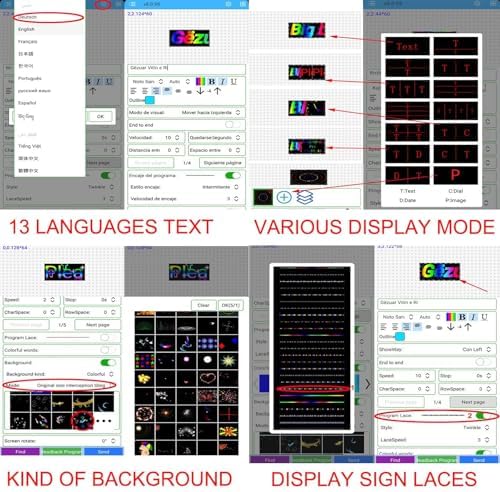Screen dimensions: 500x492
Task: Click Underline icon above the ShowWay row
Action: 484,317
